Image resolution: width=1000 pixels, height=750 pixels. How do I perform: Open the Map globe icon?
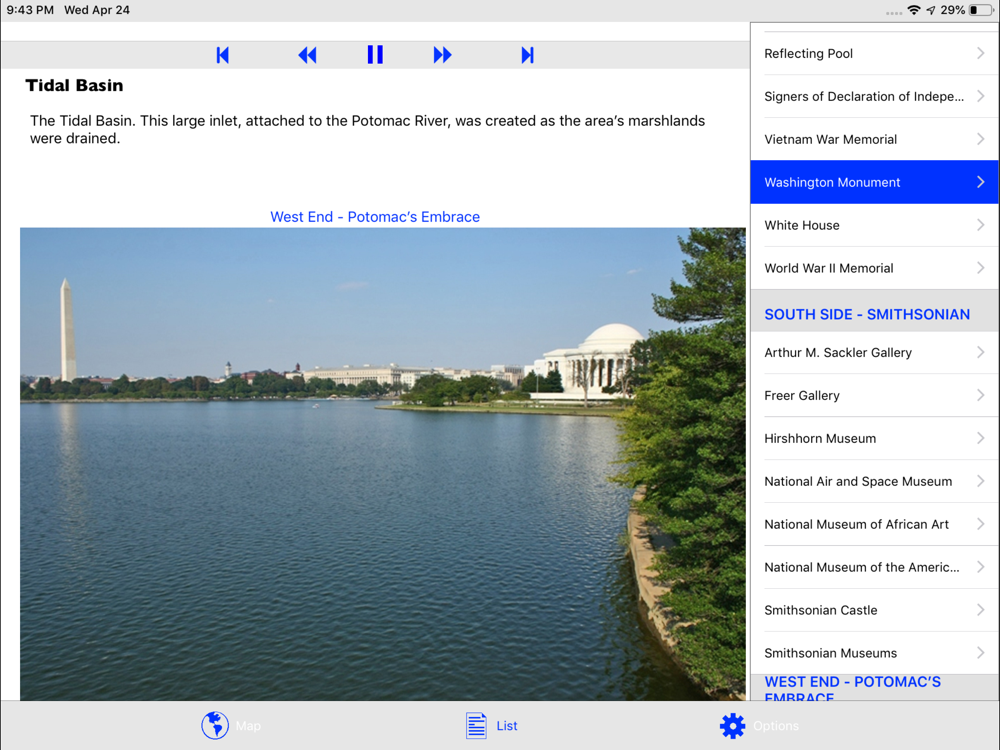pyautogui.click(x=215, y=726)
